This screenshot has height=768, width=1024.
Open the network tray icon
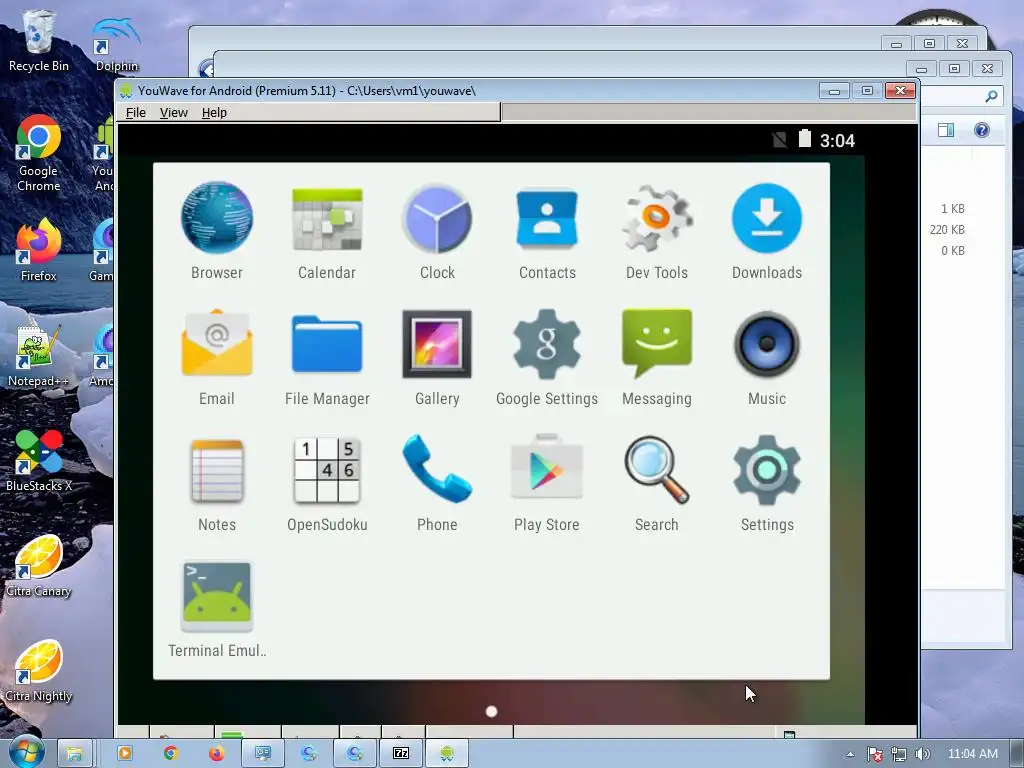coord(899,754)
